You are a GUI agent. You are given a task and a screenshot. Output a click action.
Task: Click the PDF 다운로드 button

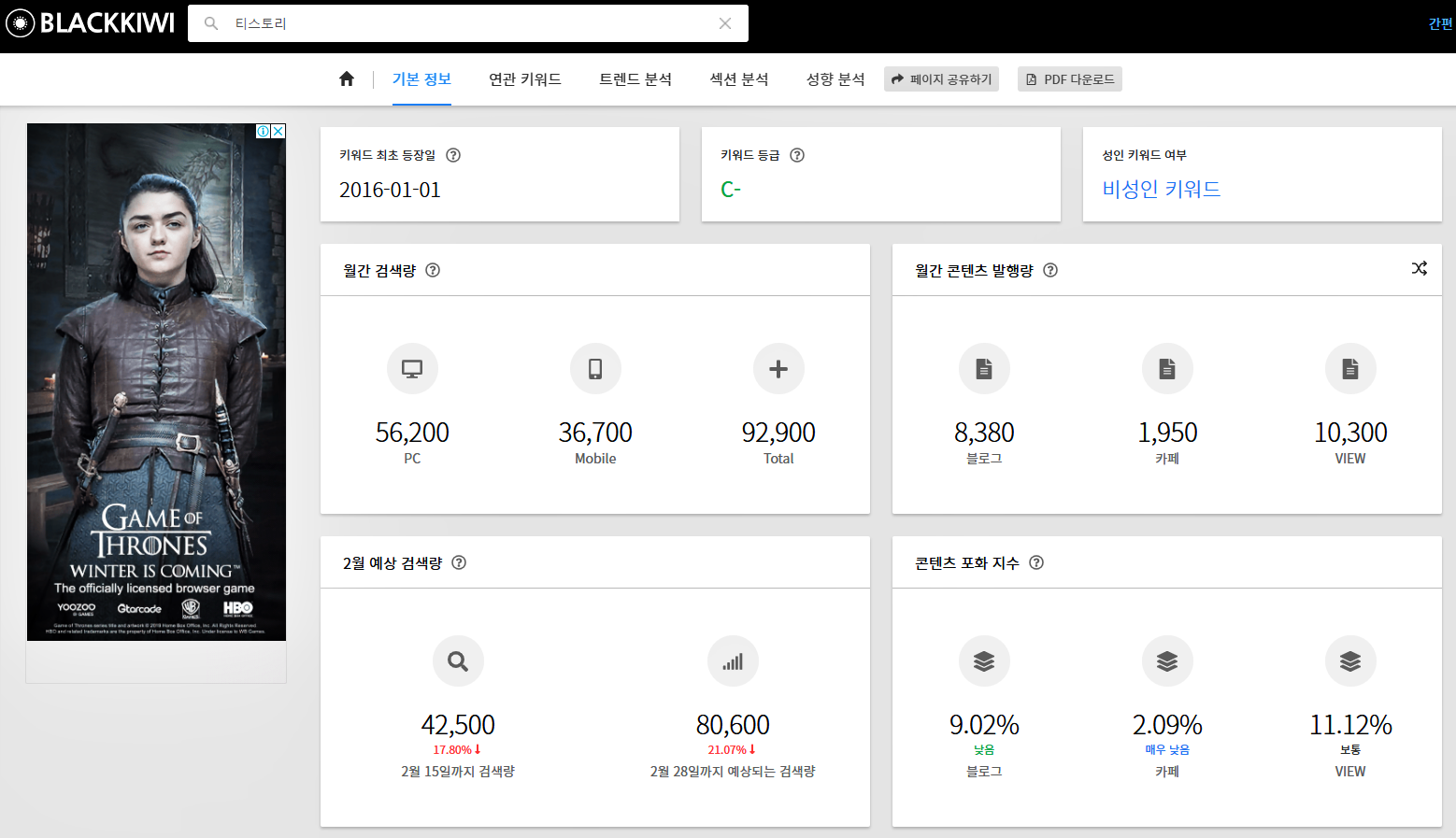[1070, 79]
